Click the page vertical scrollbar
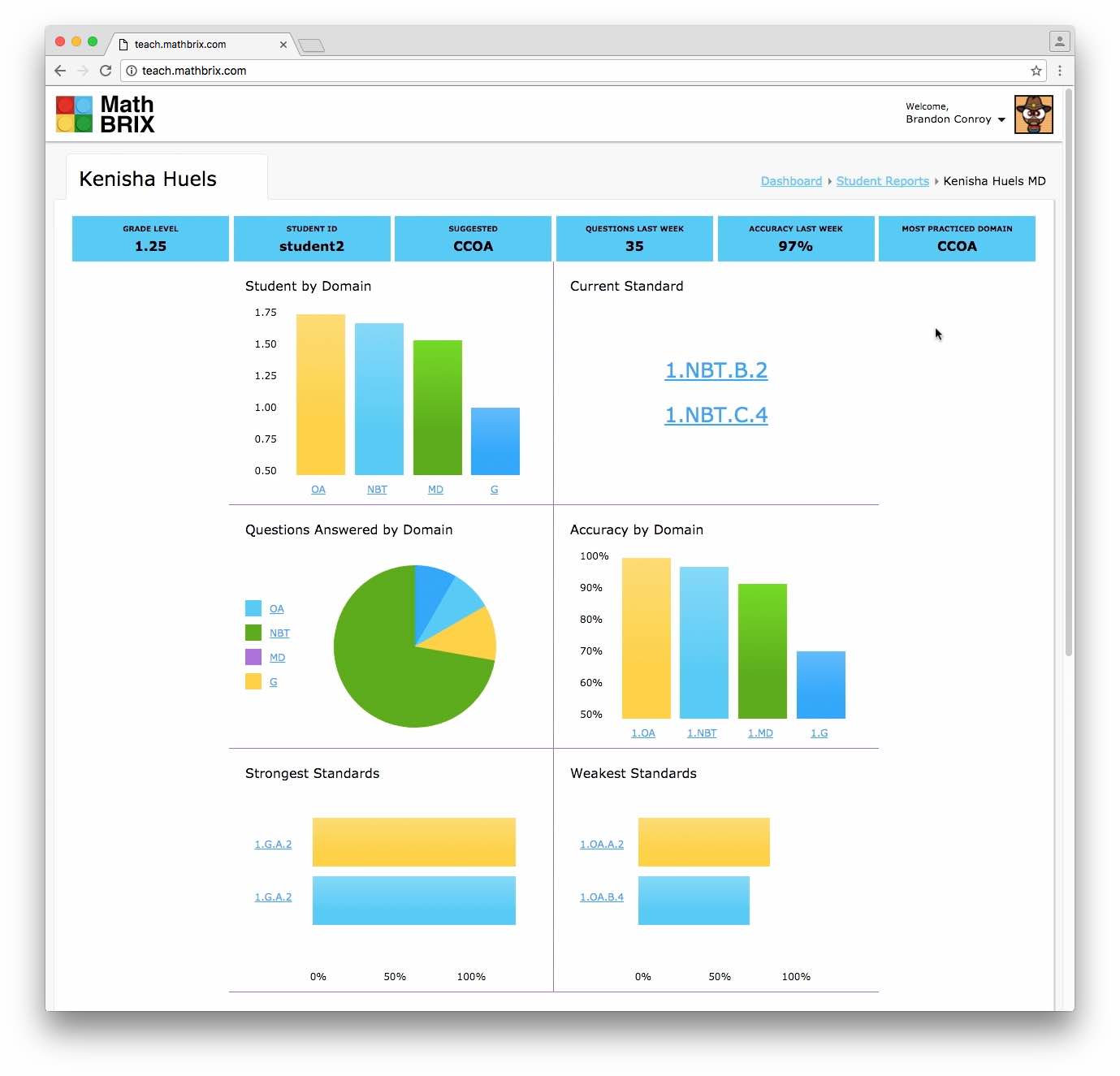The width and height of the screenshot is (1120, 1076). (1069, 374)
